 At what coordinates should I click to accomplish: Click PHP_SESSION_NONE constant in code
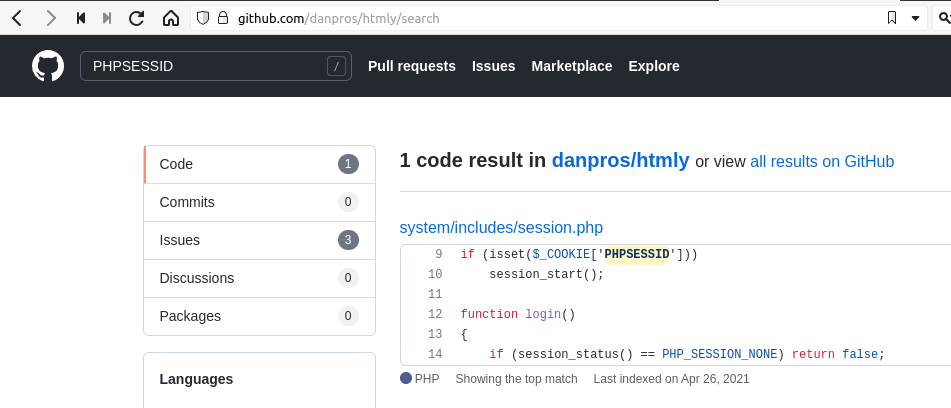(x=719, y=353)
